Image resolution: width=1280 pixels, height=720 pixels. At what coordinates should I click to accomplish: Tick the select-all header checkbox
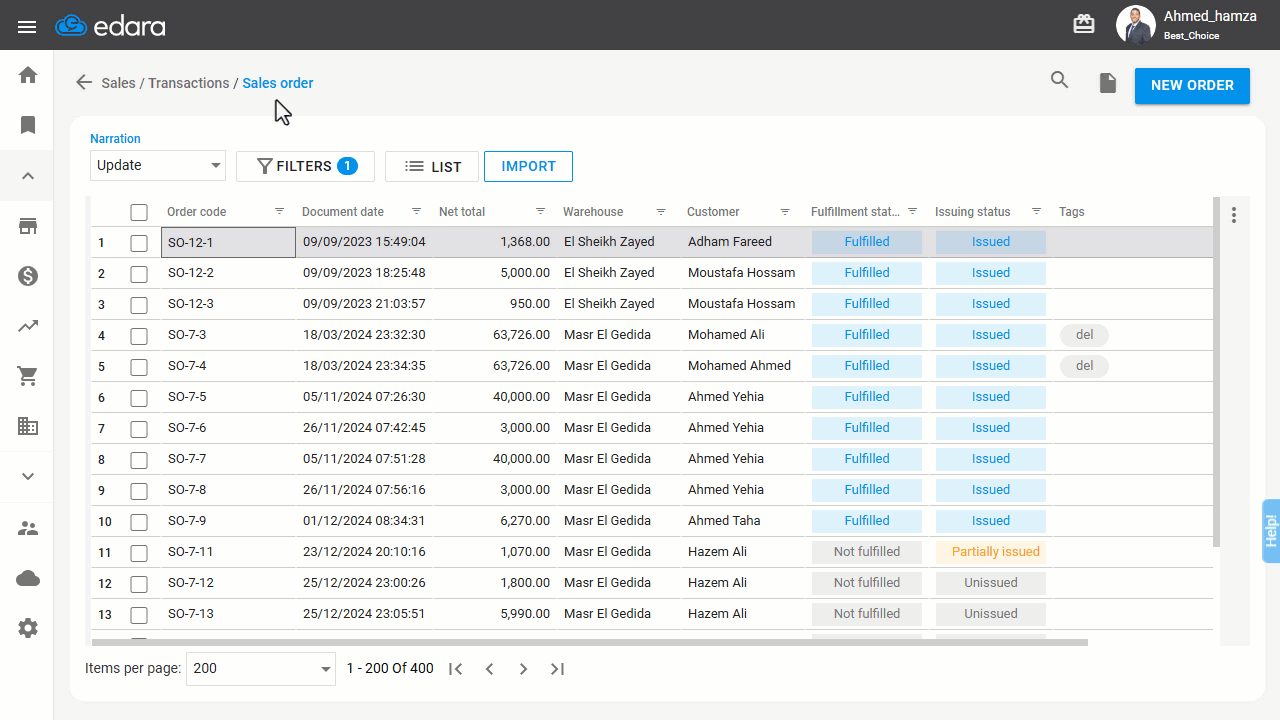[x=139, y=212]
